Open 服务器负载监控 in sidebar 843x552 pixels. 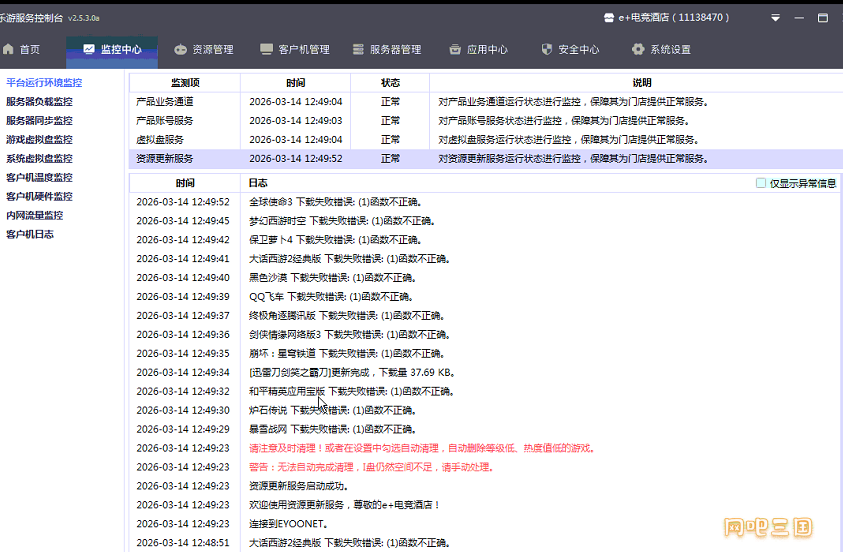(39, 102)
